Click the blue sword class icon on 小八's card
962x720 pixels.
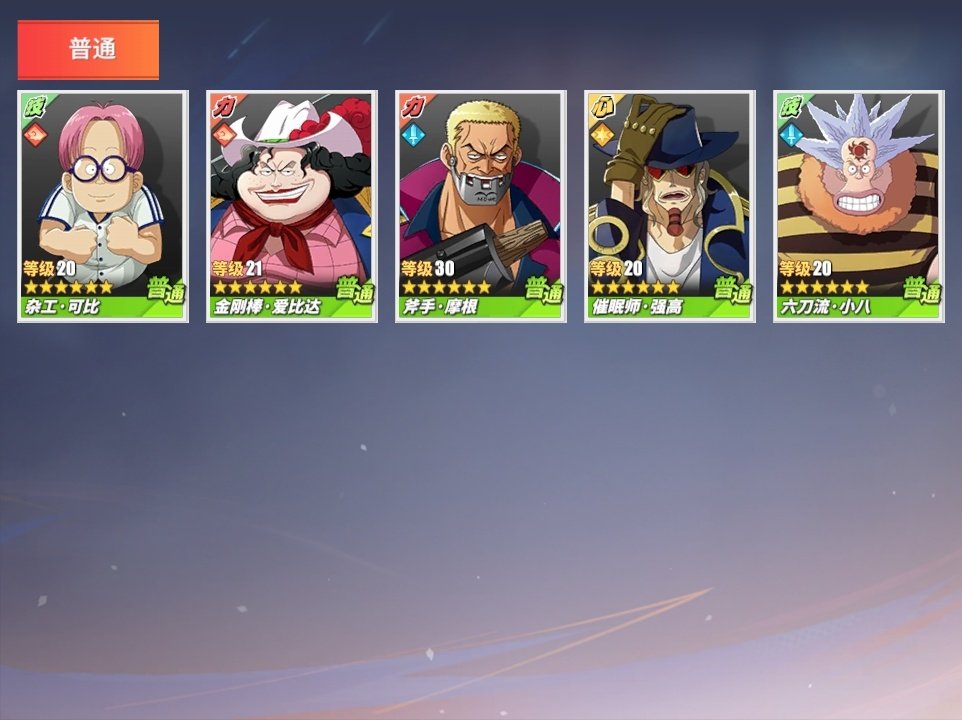pyautogui.click(x=791, y=134)
